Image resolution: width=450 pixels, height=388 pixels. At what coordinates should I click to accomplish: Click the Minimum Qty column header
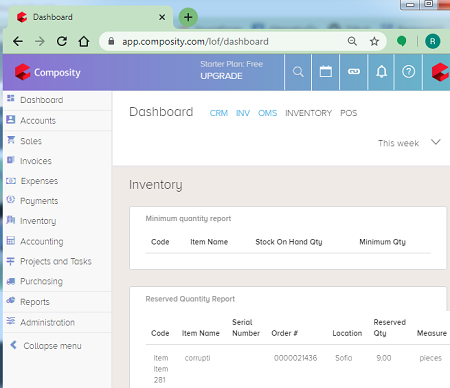click(382, 242)
